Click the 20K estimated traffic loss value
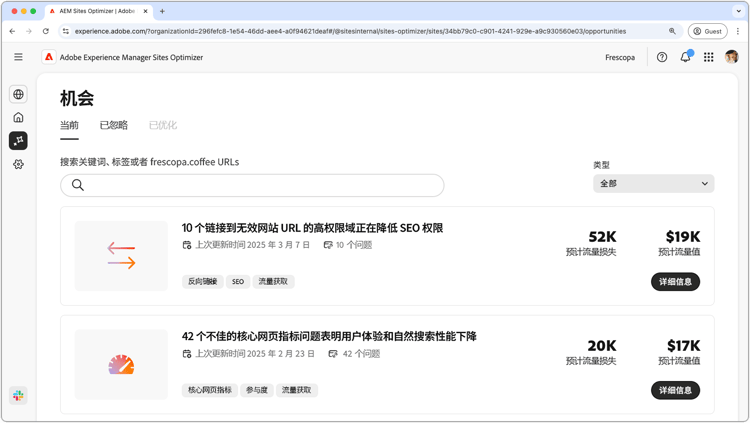Screen dimensions: 750x423 [x=602, y=345]
